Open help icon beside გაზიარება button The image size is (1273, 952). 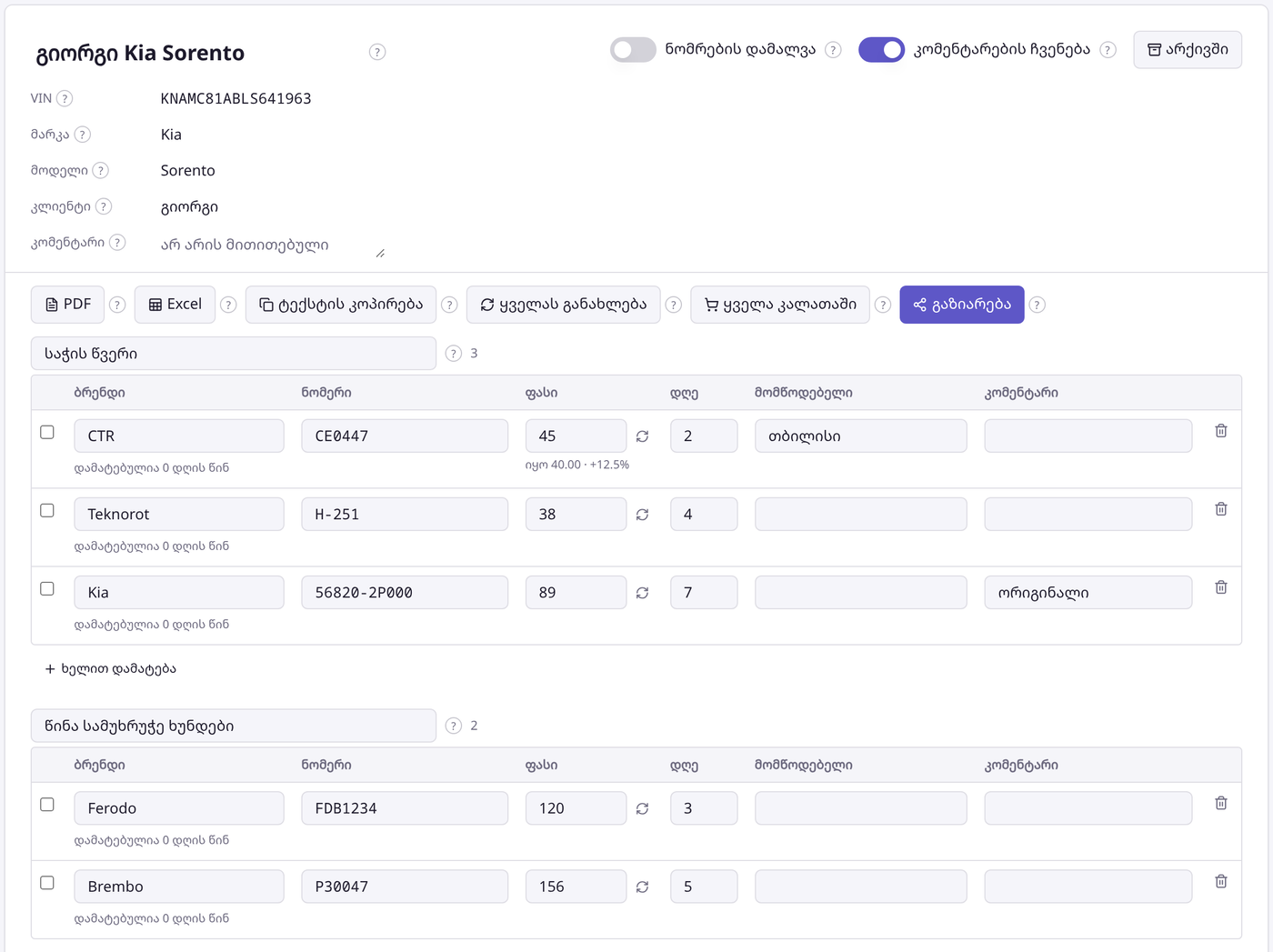(x=1037, y=305)
